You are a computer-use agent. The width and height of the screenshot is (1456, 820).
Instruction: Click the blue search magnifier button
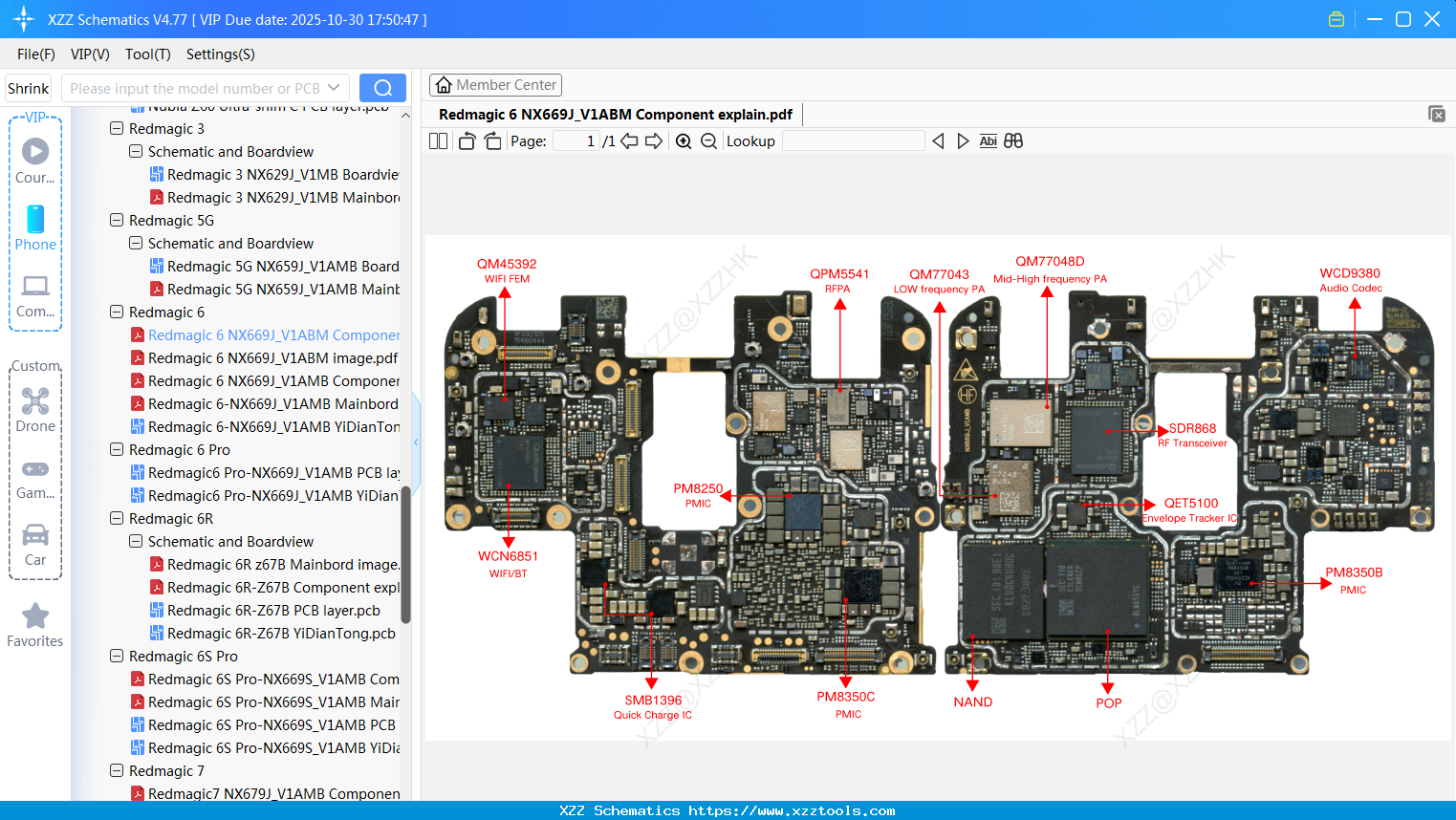coord(382,87)
